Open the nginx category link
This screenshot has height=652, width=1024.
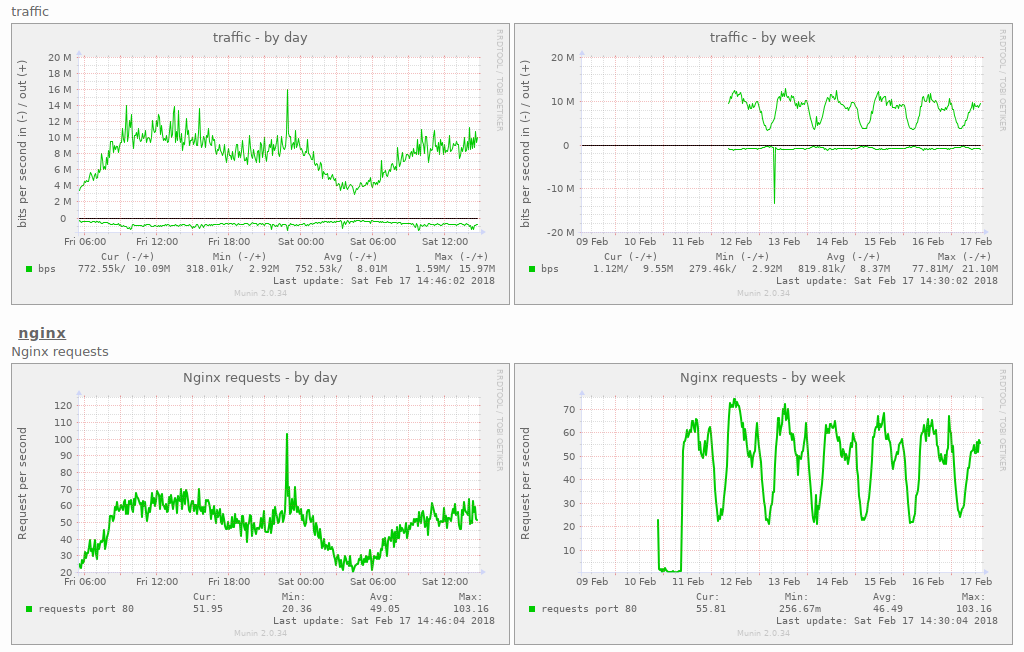click(x=42, y=333)
